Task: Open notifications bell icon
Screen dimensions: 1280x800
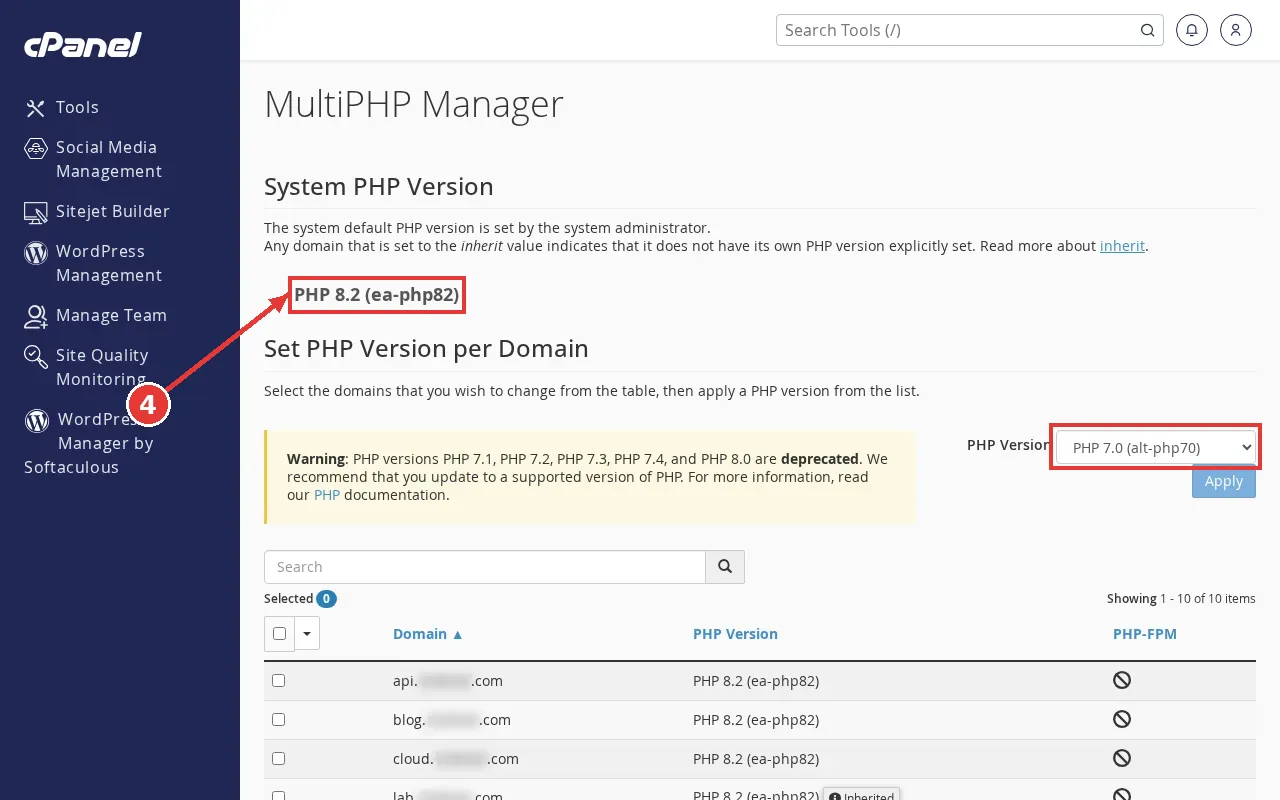Action: [x=1192, y=30]
